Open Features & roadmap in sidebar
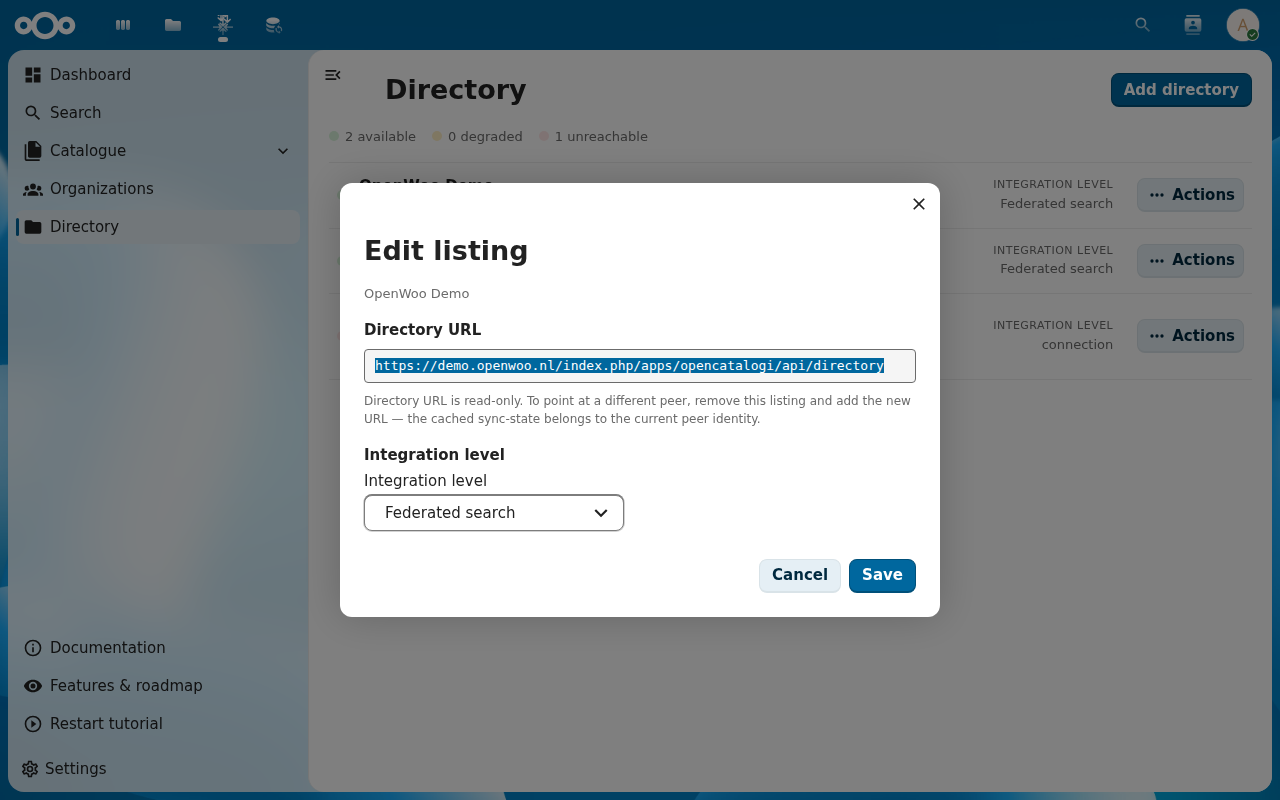The image size is (1280, 800). click(x=158, y=686)
